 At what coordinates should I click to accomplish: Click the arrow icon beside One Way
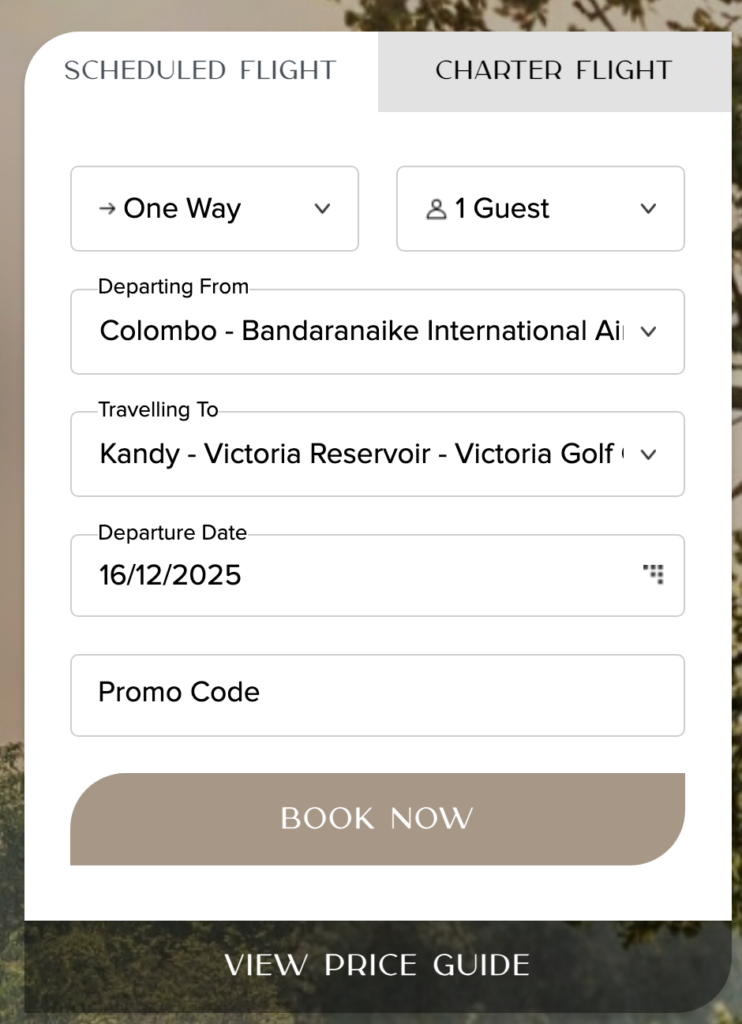point(107,209)
